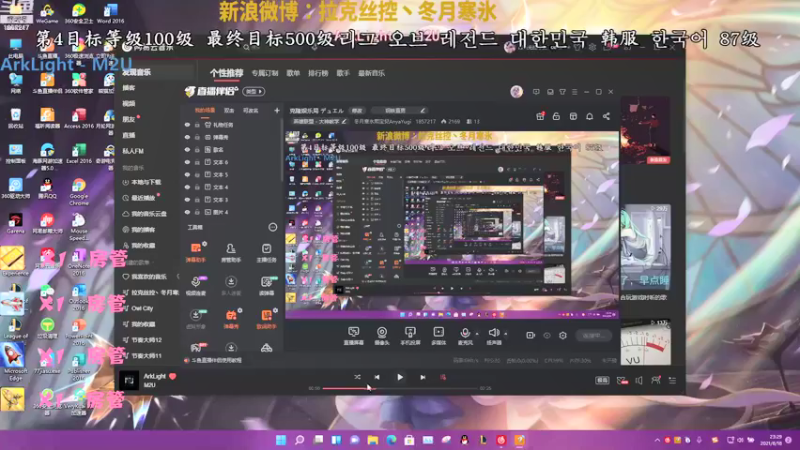Go to the previous track
Screen dimensions: 800x450
tap(377, 377)
